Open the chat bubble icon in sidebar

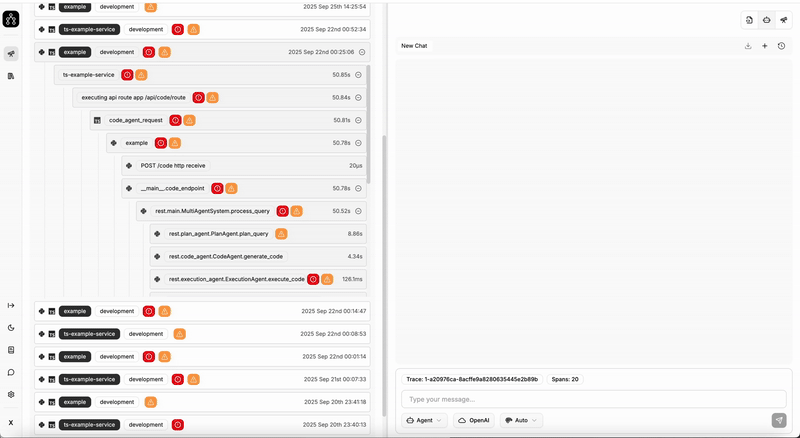(x=11, y=372)
